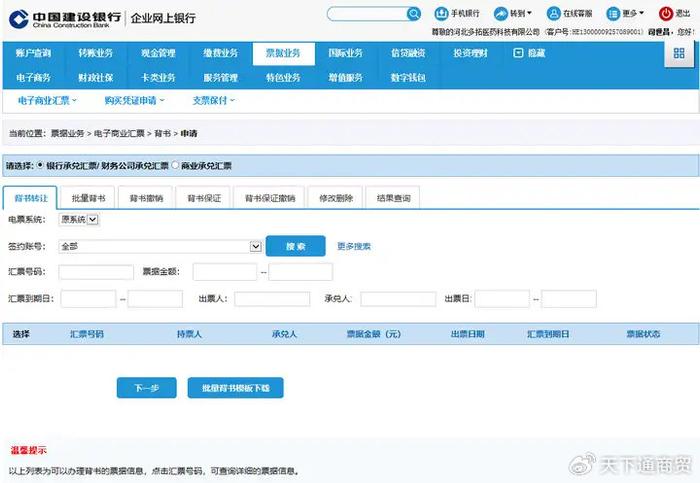Click the blue 搜索 button
Image resolution: width=700 pixels, height=483 pixels.
click(x=296, y=246)
